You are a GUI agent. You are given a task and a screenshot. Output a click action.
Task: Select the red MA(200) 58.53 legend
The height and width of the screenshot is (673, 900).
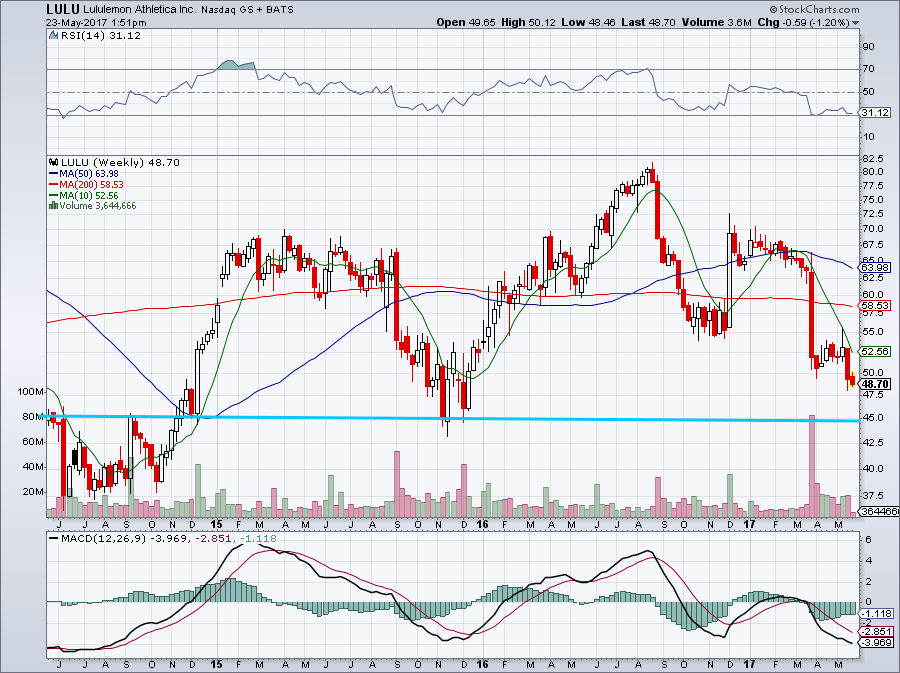[86, 184]
